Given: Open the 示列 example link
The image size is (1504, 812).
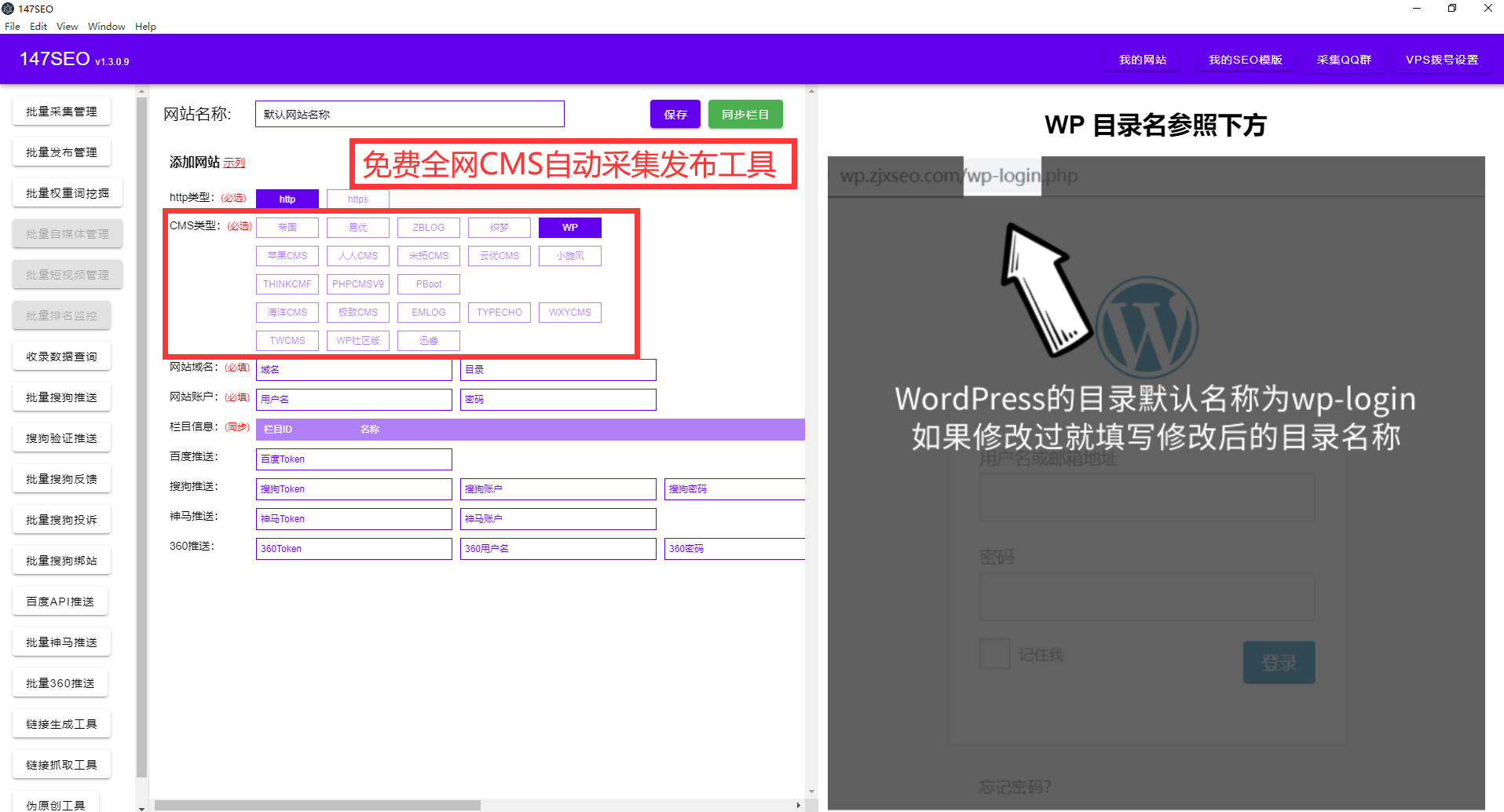Looking at the screenshot, I should click(236, 163).
